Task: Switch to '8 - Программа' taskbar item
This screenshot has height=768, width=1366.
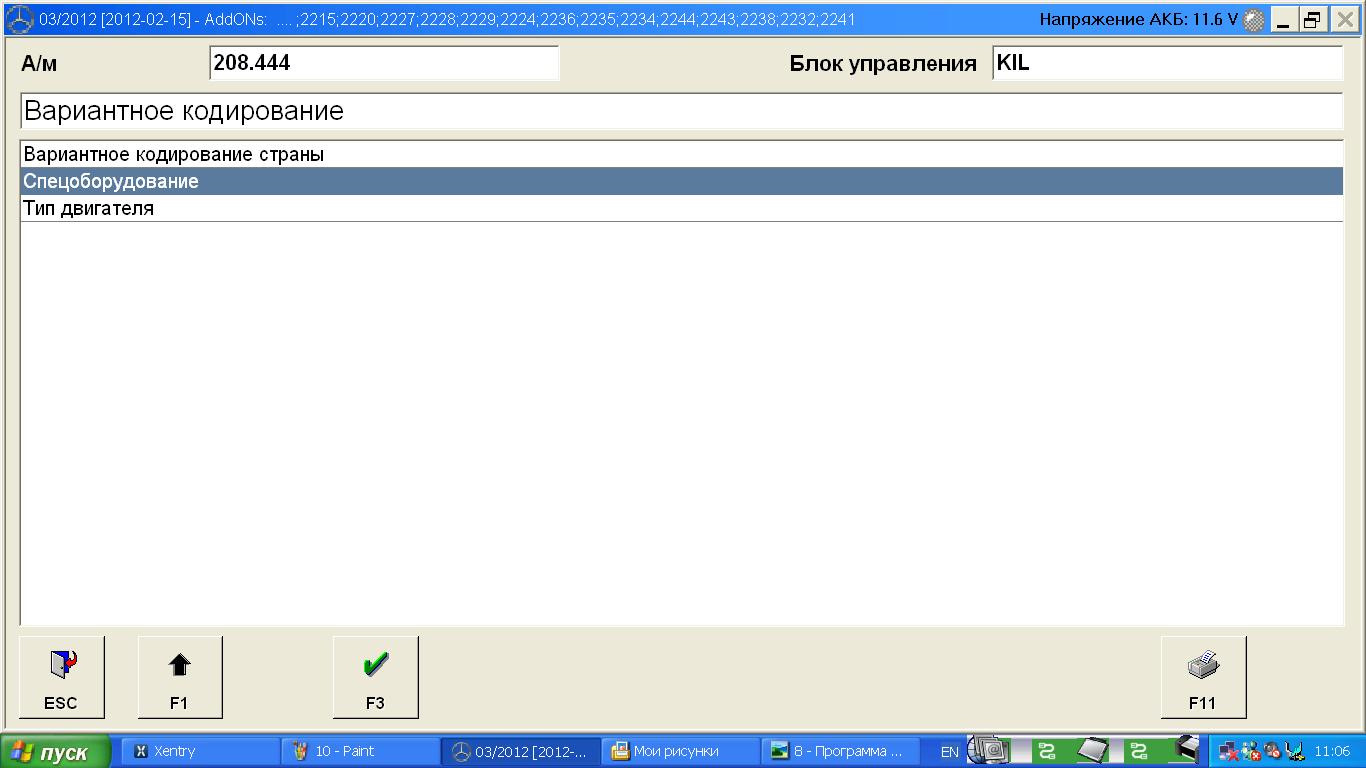Action: click(841, 751)
